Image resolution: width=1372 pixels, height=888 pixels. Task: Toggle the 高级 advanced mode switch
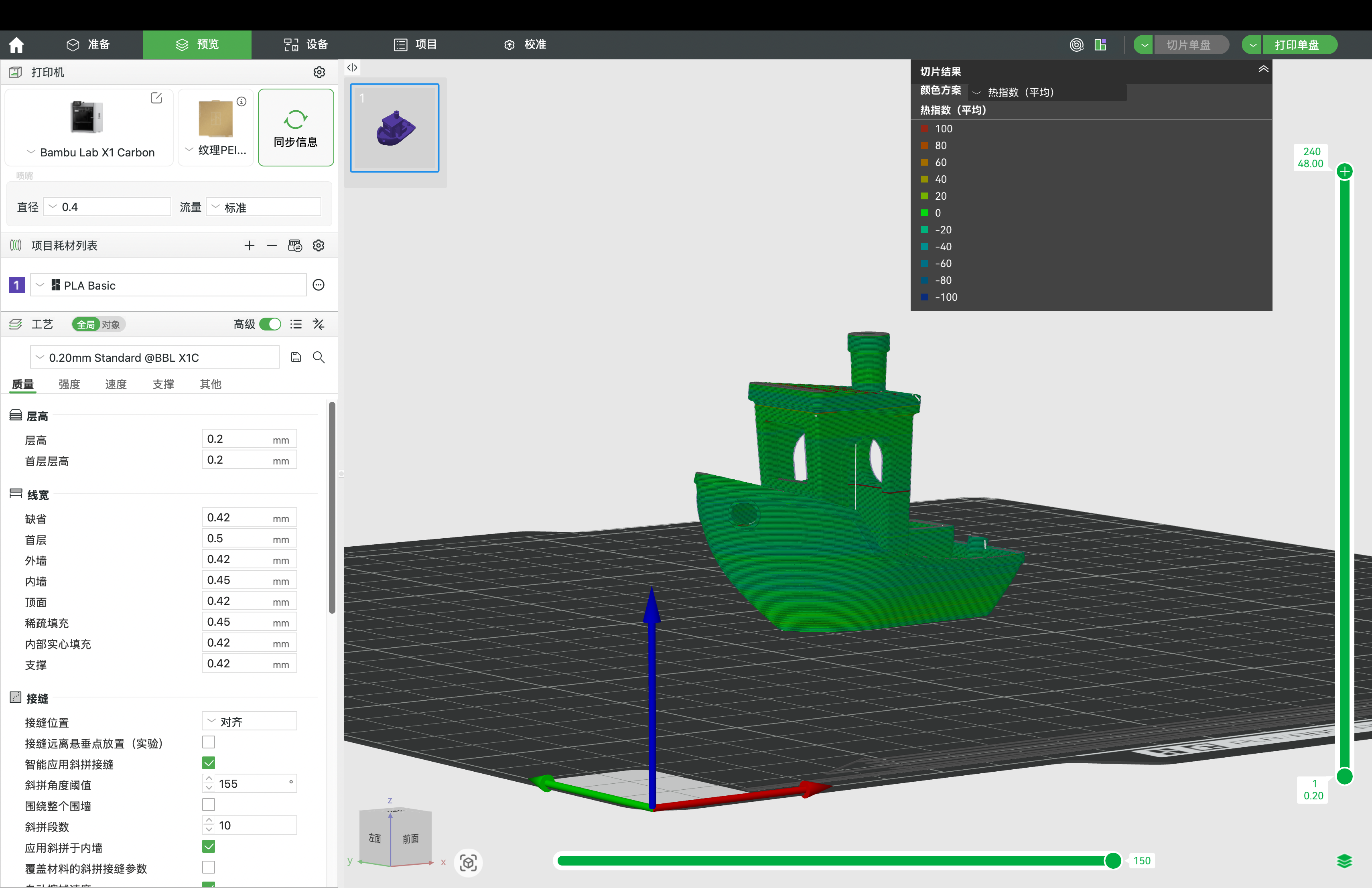270,324
